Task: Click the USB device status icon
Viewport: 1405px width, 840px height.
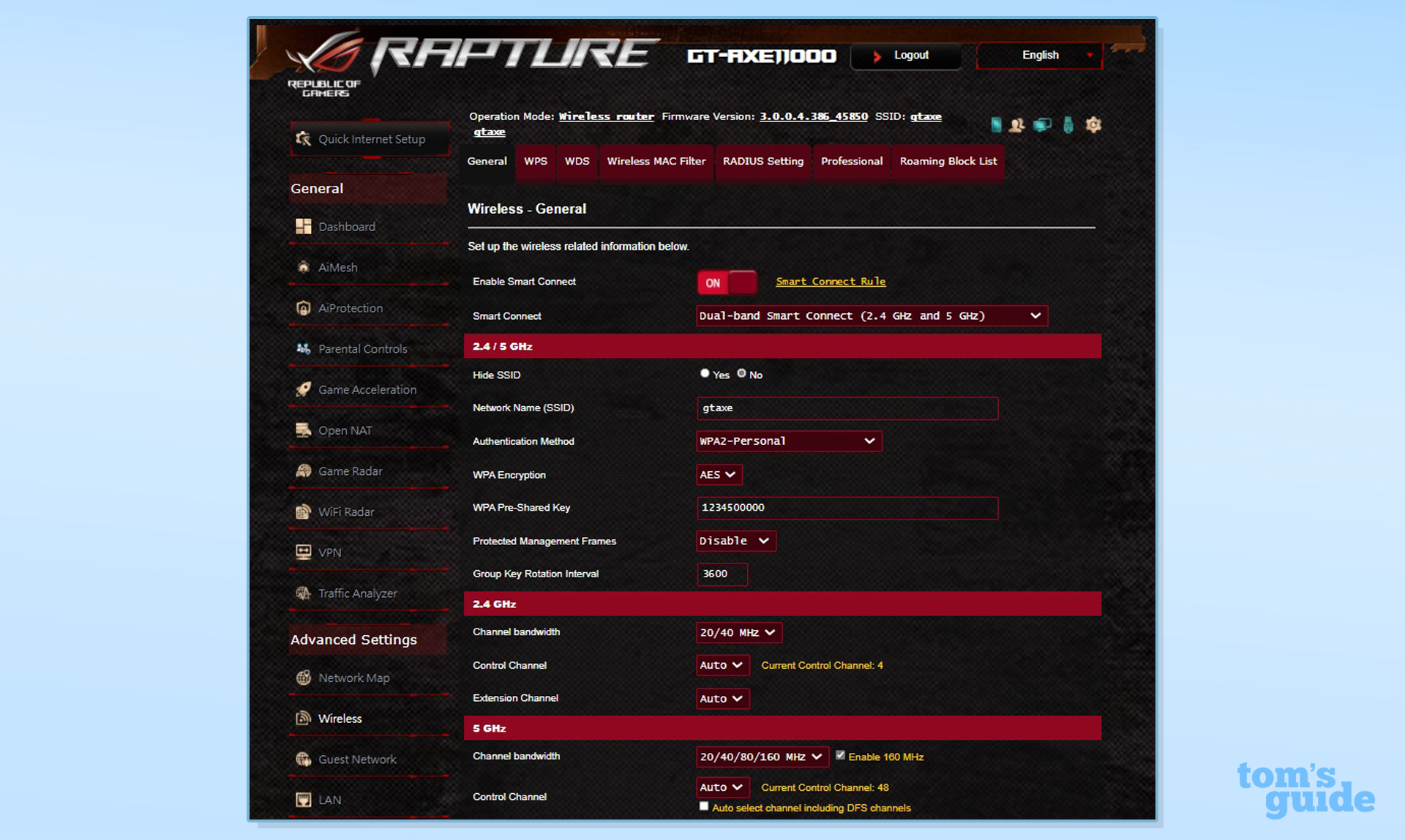Action: 1068,125
